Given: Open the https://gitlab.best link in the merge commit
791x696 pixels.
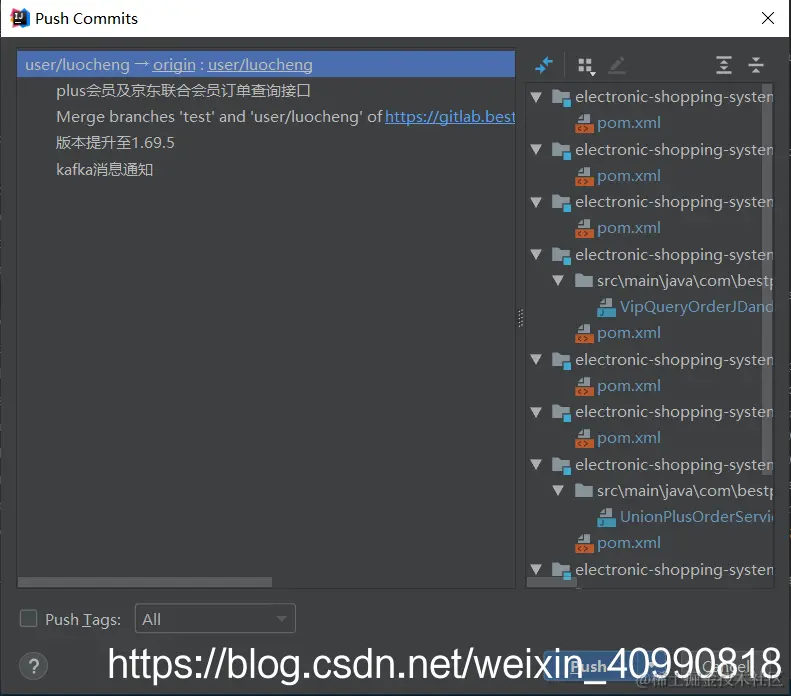Looking at the screenshot, I should click(450, 117).
